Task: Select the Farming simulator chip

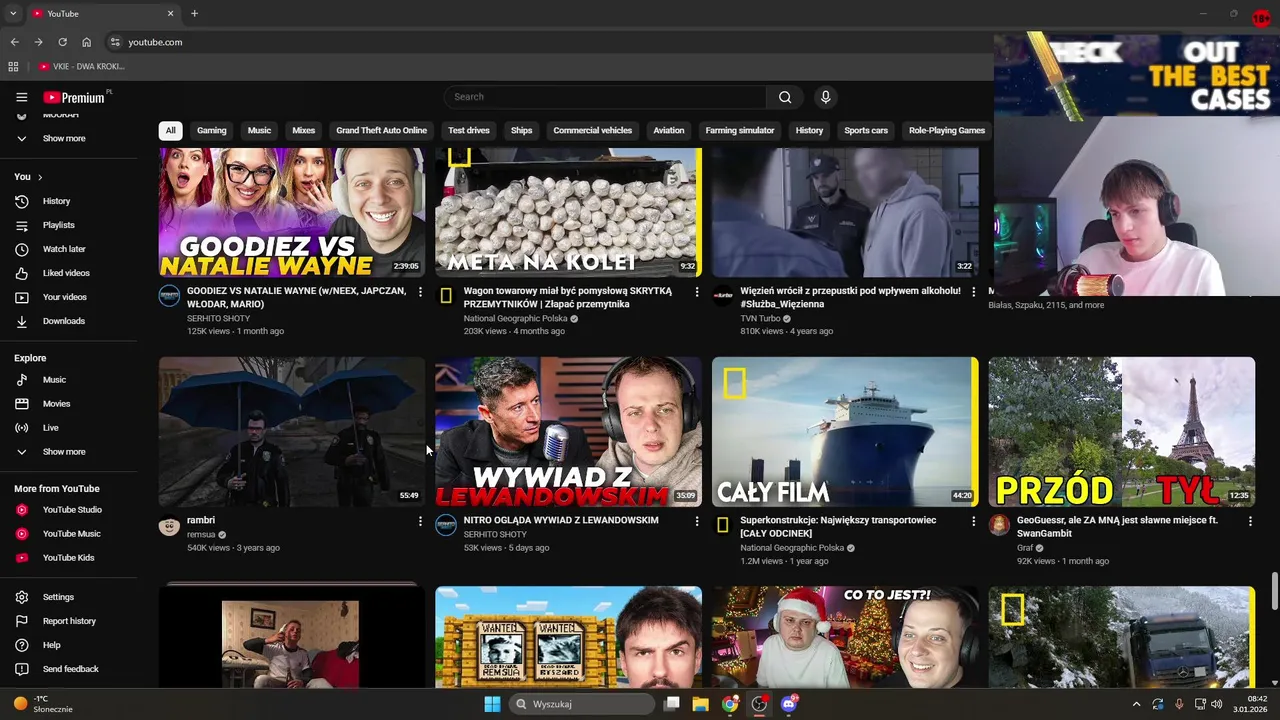Action: click(740, 130)
